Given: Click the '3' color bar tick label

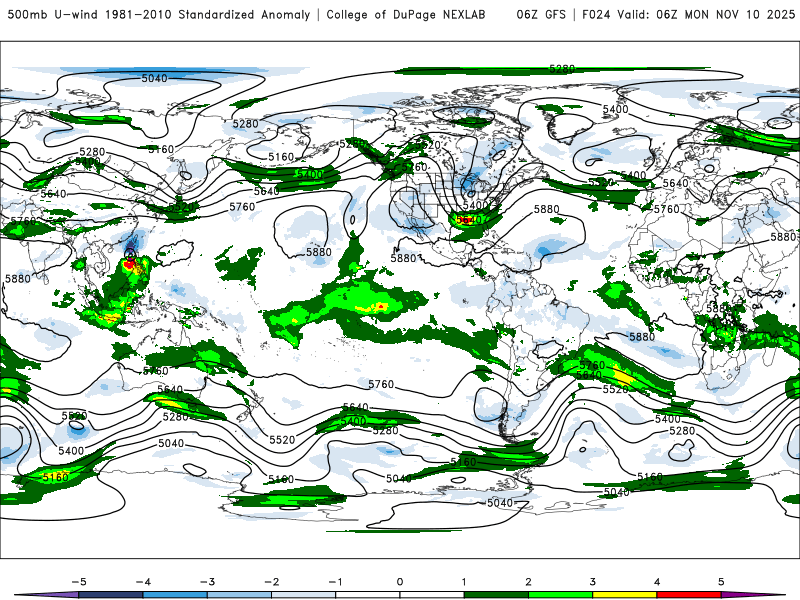Looking at the screenshot, I should [593, 582].
